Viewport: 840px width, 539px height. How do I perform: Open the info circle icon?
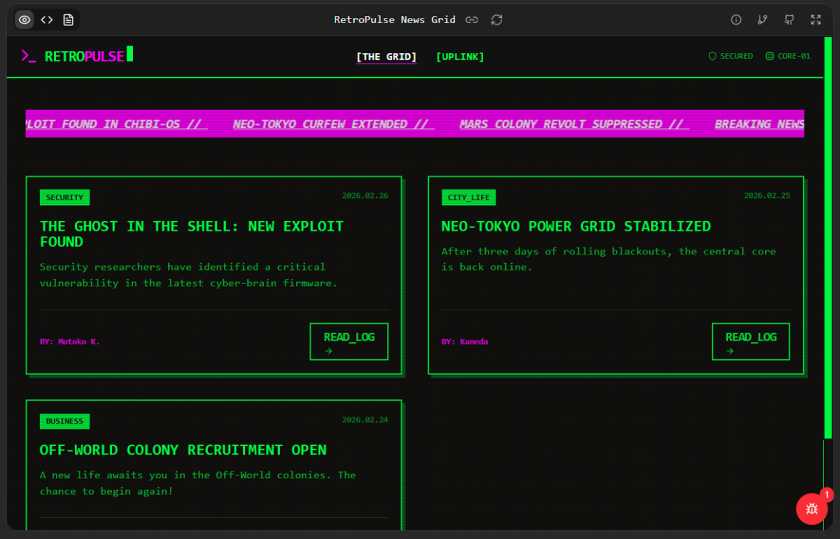736,20
